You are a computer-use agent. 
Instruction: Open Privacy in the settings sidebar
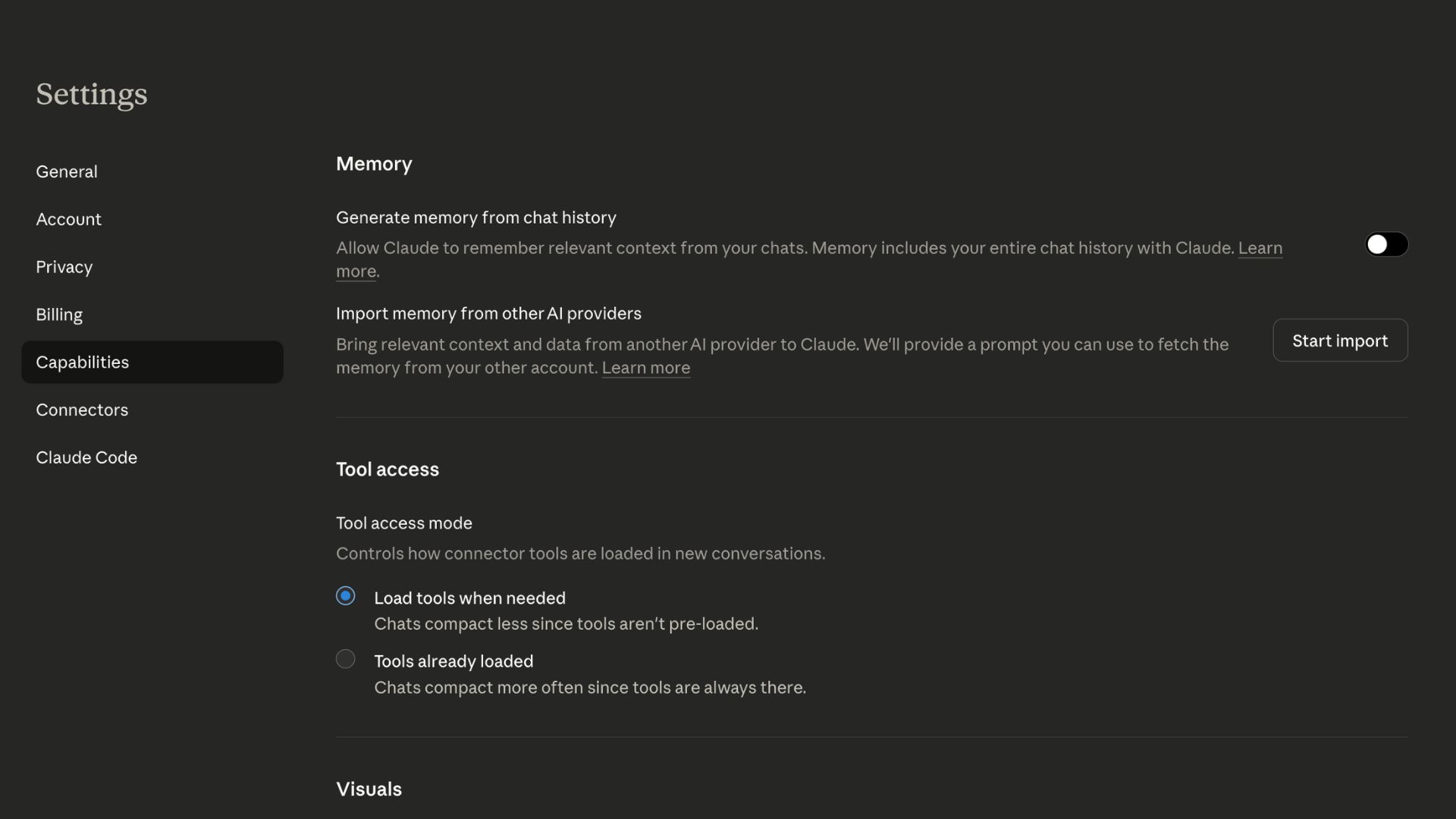64,267
